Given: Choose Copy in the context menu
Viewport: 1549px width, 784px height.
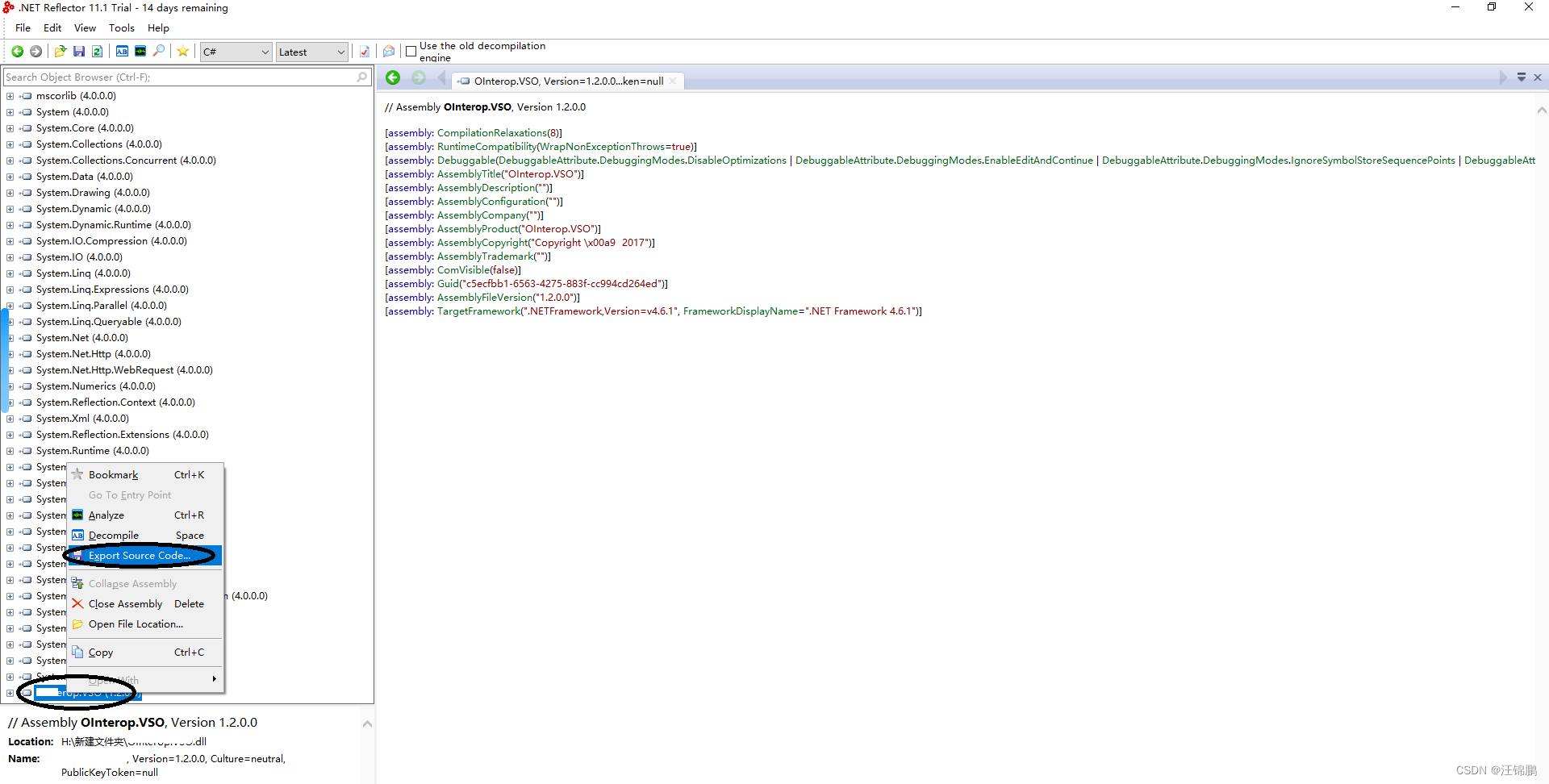Looking at the screenshot, I should pos(144,653).
